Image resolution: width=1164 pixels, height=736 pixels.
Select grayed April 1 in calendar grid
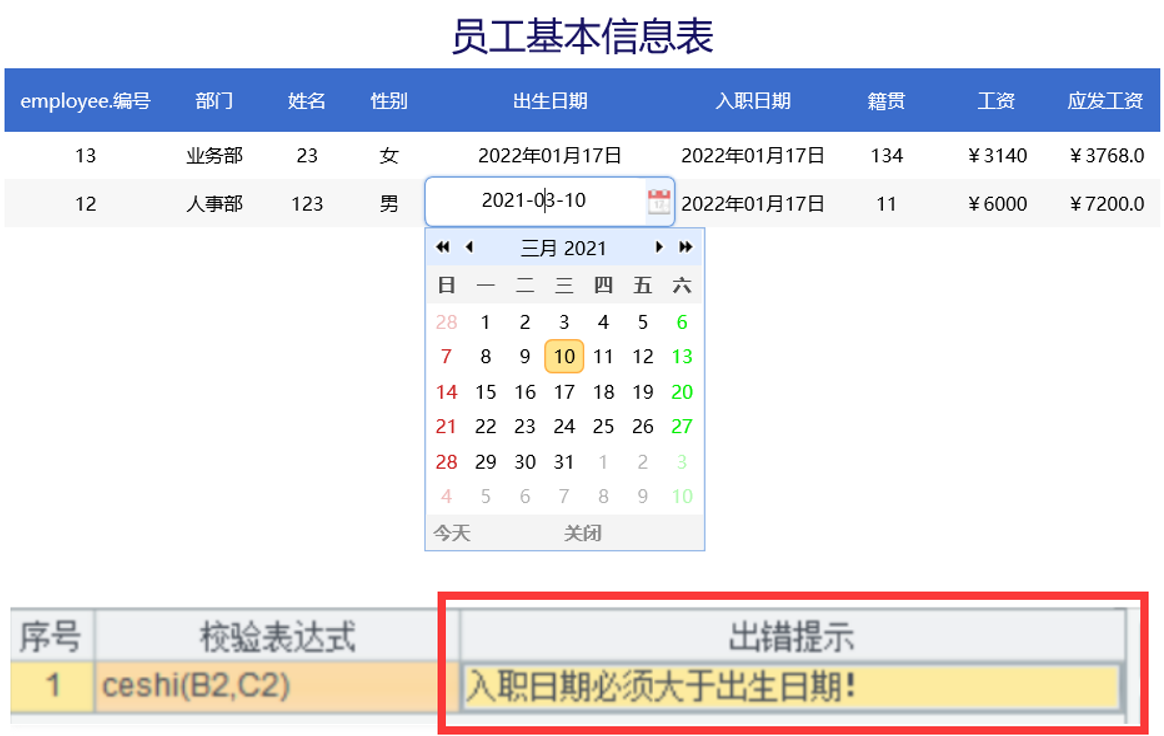(602, 461)
